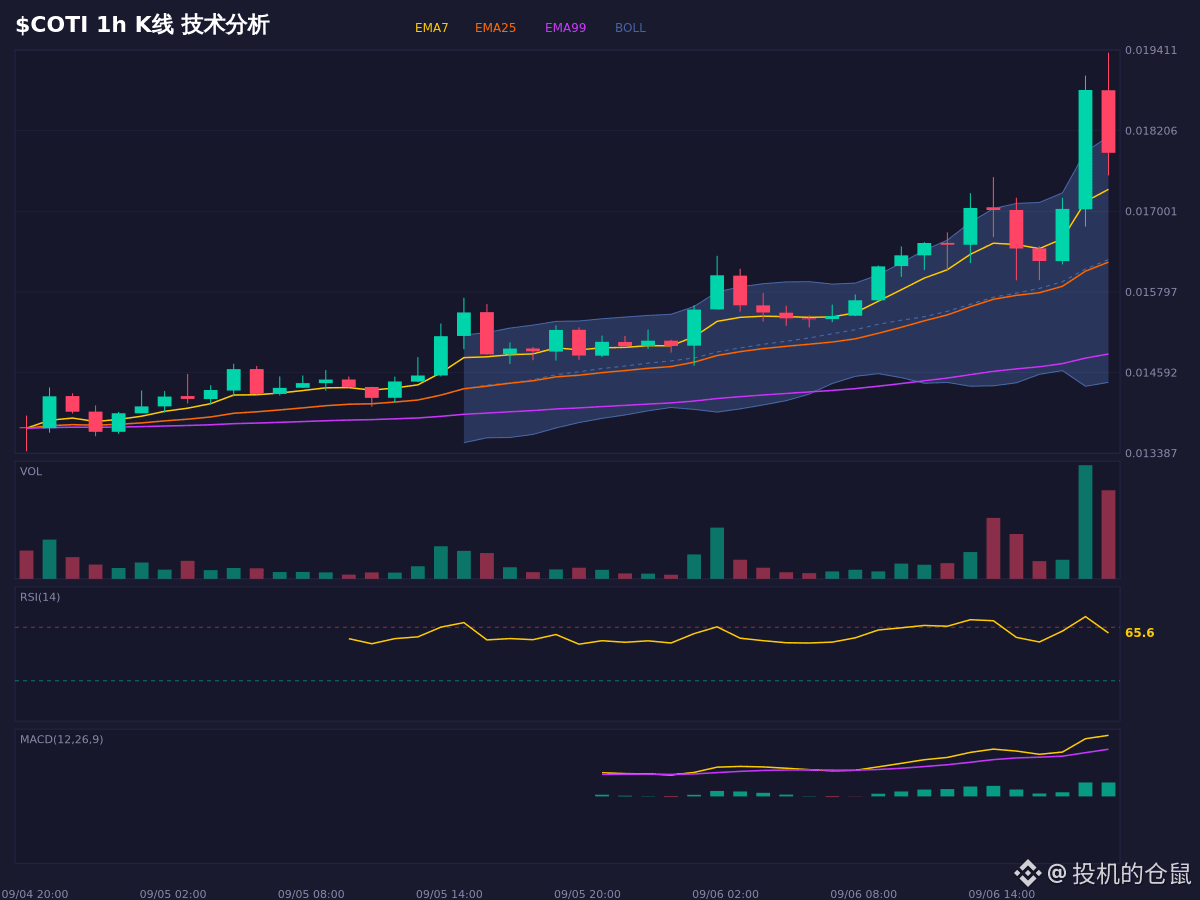This screenshot has width=1200, height=900.
Task: Click the 0.013387 price axis label
Action: click(1151, 453)
